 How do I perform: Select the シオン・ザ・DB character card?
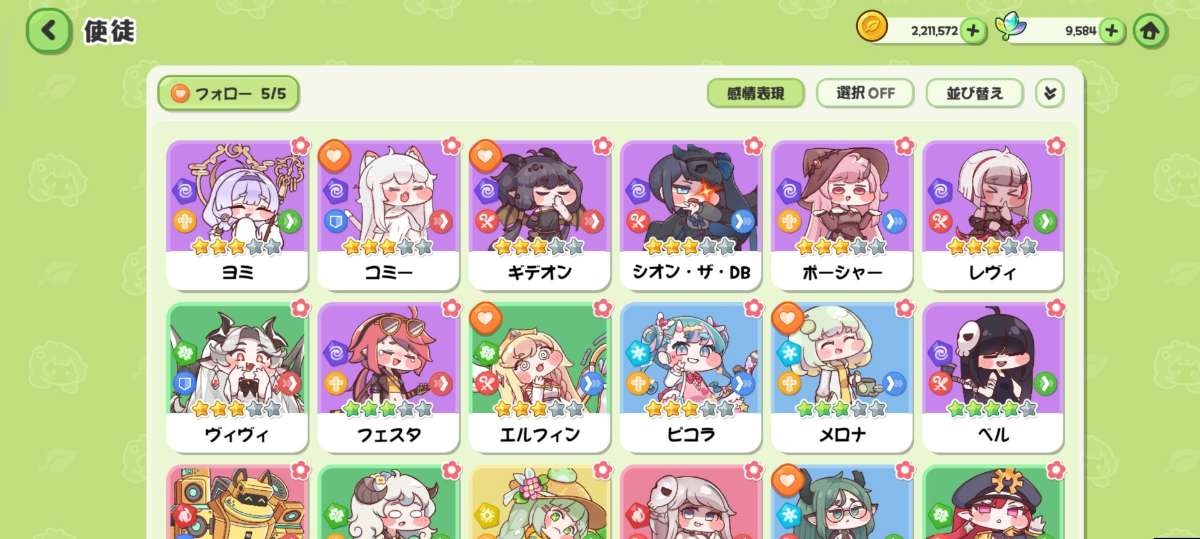pos(691,214)
